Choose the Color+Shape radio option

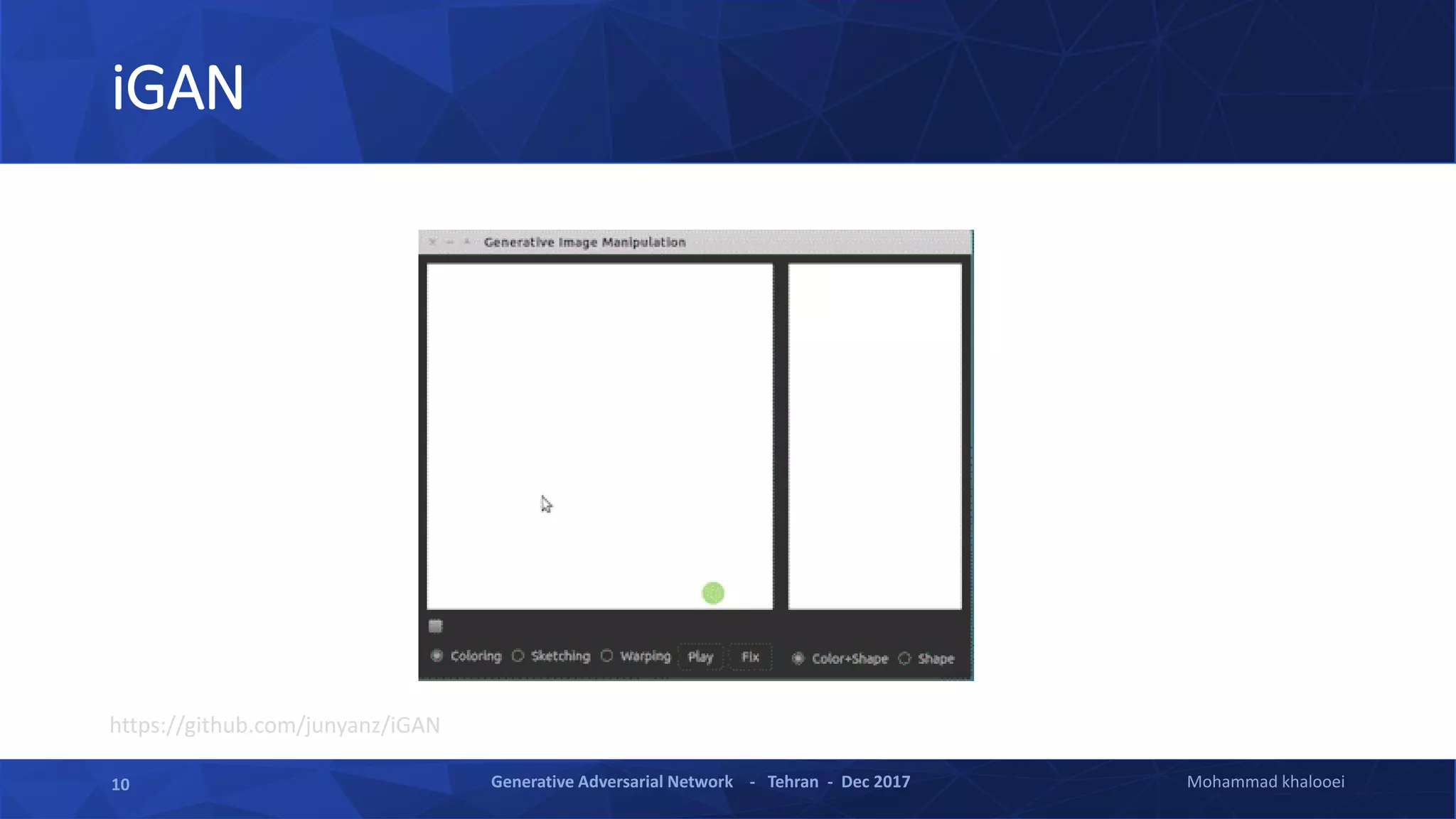(x=798, y=658)
